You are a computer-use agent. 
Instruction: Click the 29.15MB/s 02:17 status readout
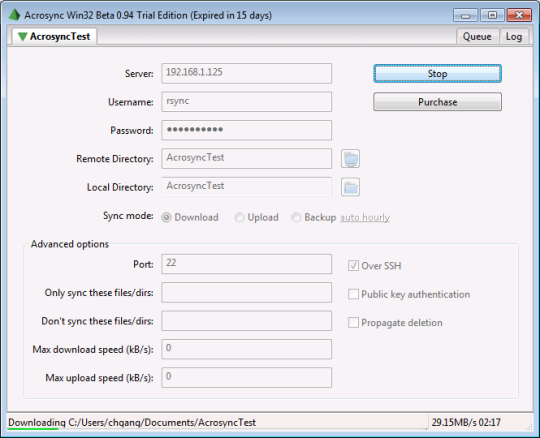tap(466, 422)
